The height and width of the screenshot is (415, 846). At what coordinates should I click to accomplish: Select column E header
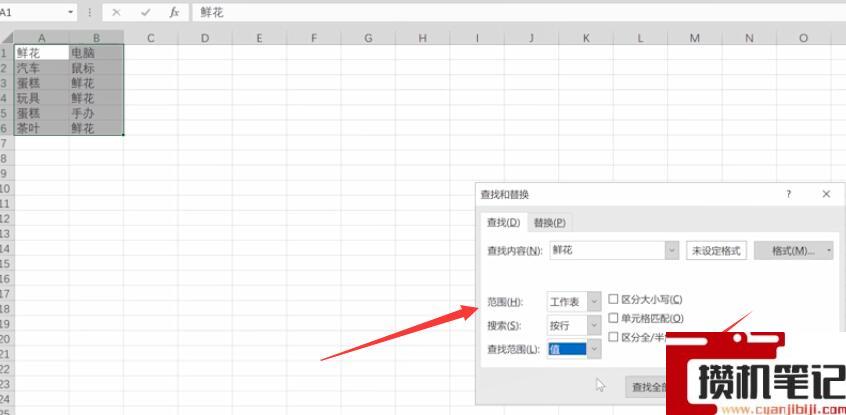[x=260, y=38]
